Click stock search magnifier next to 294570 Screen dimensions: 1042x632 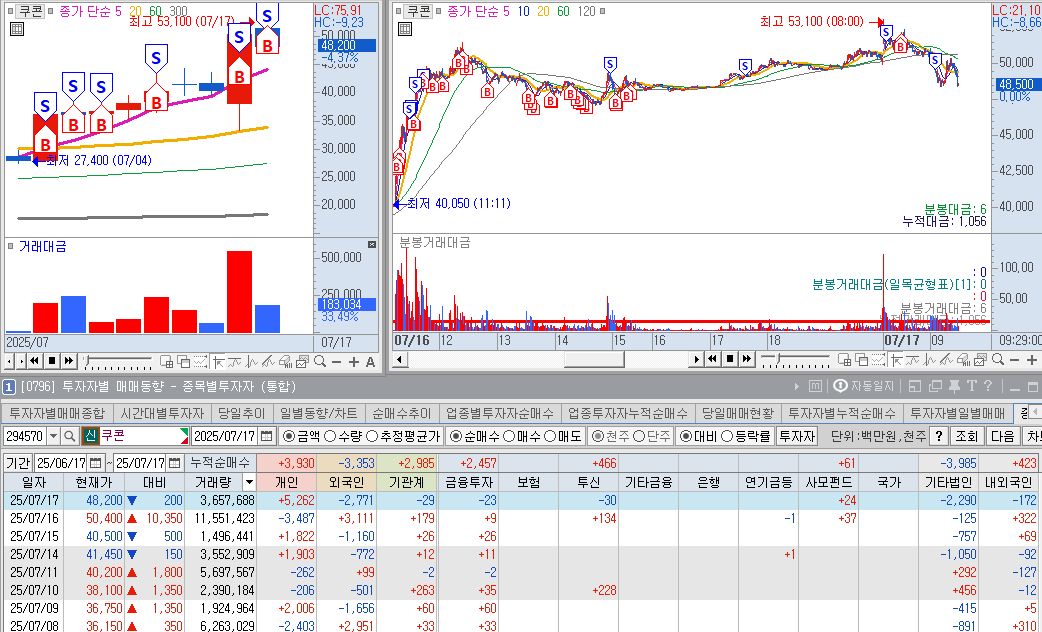[x=69, y=437]
